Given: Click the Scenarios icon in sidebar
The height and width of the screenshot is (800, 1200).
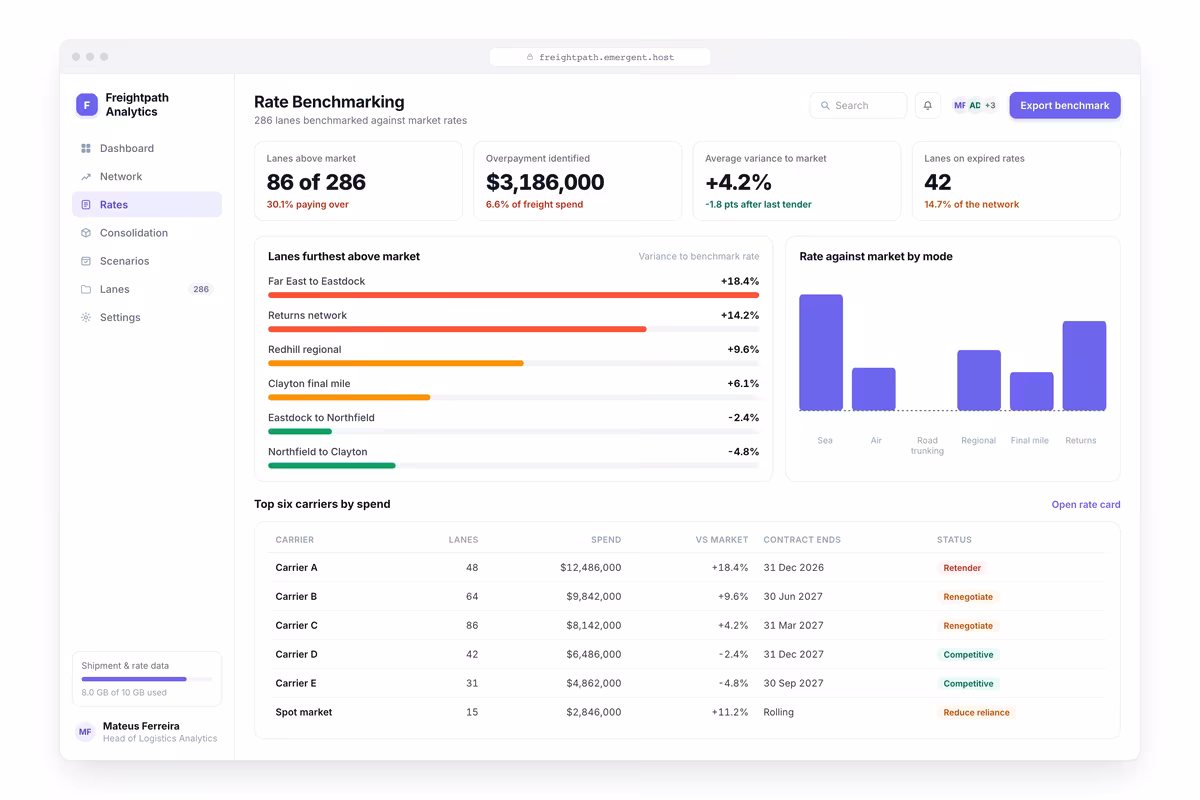Looking at the screenshot, I should (86, 261).
